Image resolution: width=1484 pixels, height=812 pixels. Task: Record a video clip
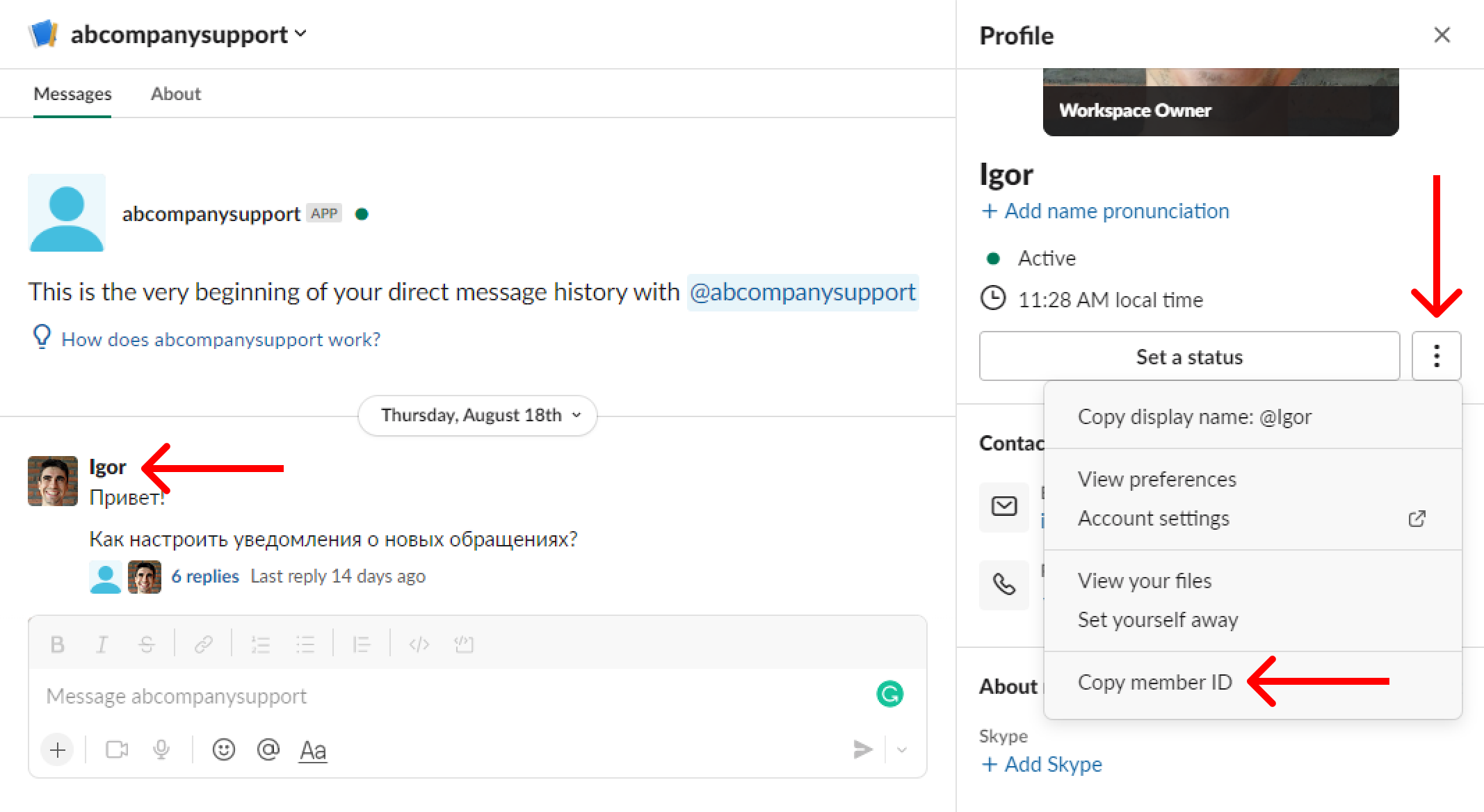click(x=117, y=749)
